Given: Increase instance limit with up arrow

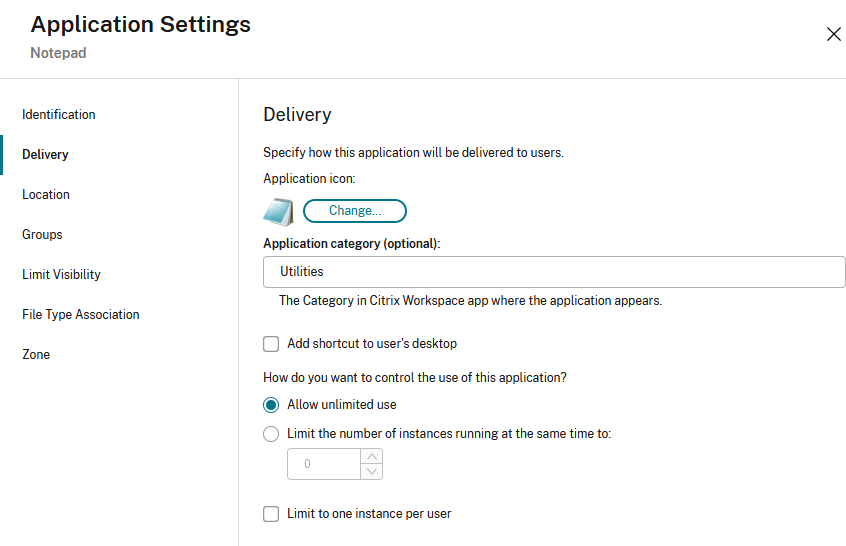Looking at the screenshot, I should [x=372, y=457].
